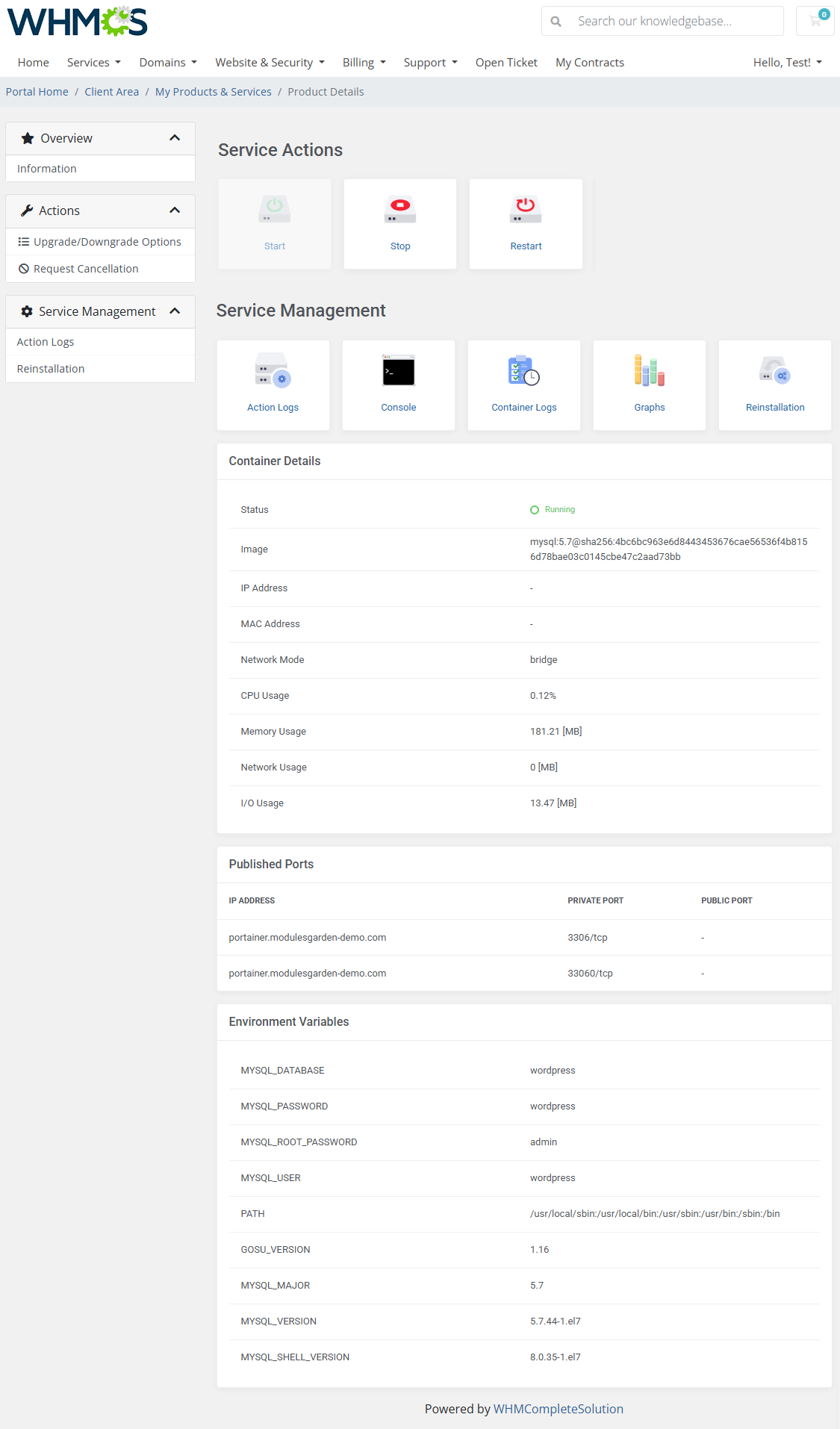Collapse the Overview sidebar panel

(x=175, y=138)
